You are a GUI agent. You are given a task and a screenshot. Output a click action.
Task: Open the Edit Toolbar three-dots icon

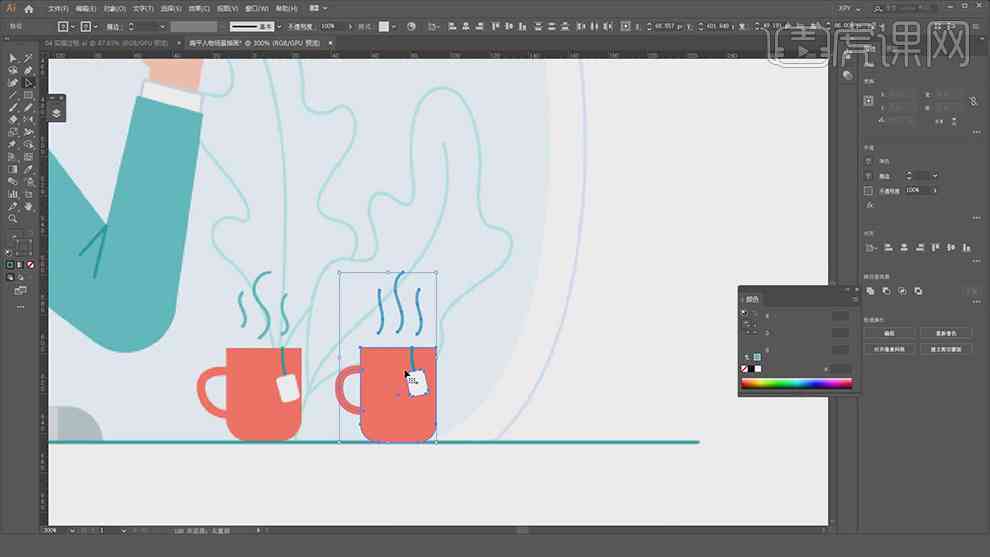tap(20, 307)
